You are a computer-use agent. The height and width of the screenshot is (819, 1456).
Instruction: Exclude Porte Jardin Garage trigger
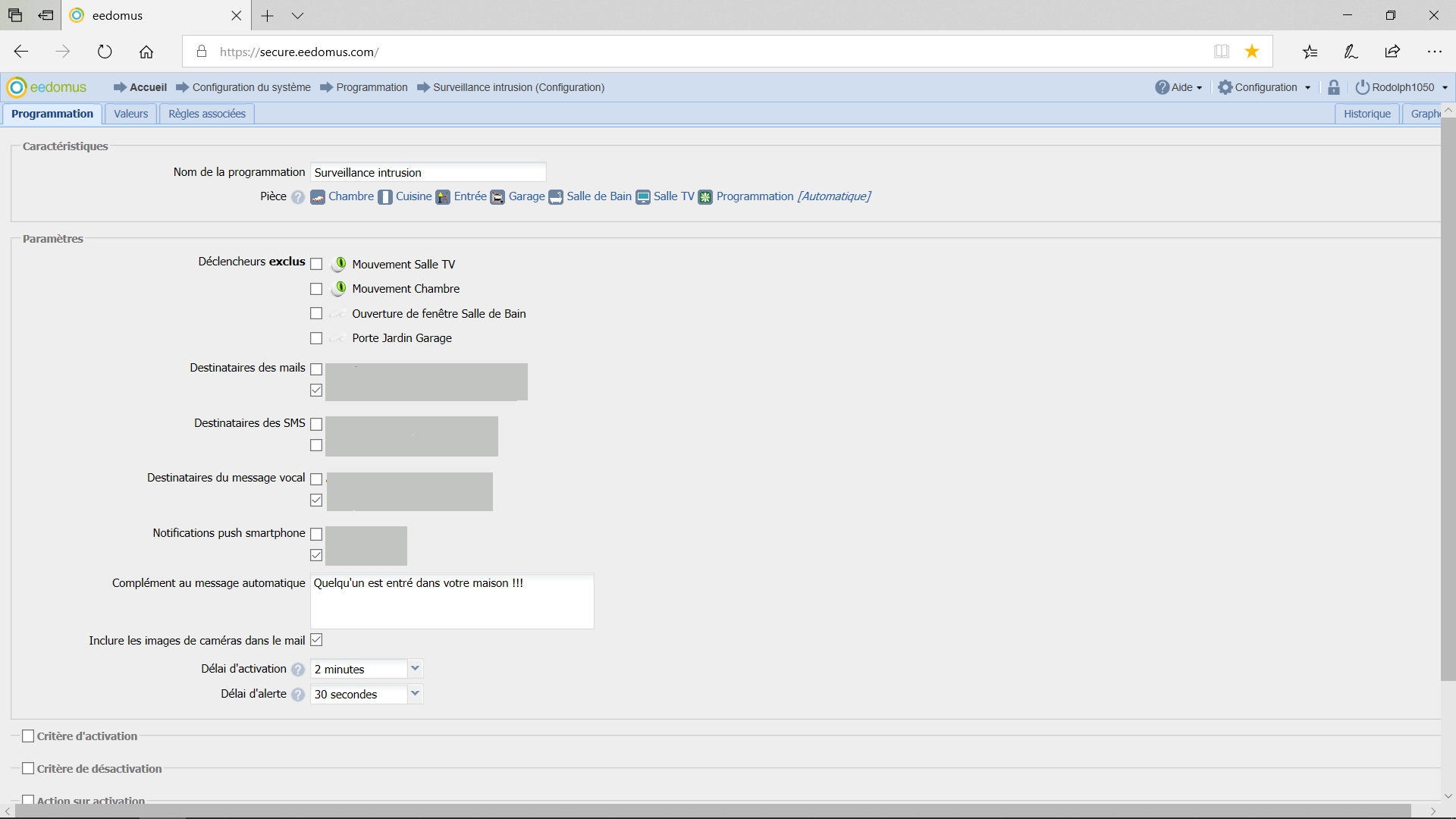(x=316, y=338)
